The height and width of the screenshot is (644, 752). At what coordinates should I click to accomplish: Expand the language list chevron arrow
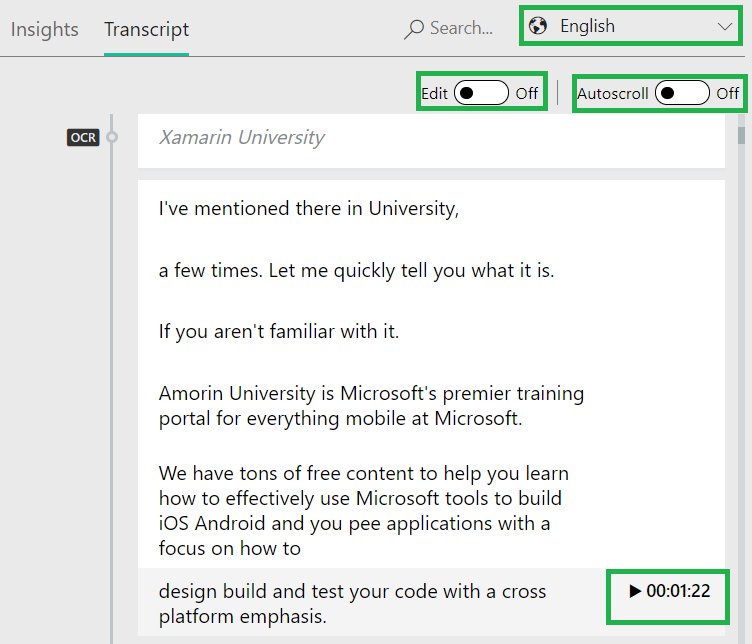click(x=726, y=27)
